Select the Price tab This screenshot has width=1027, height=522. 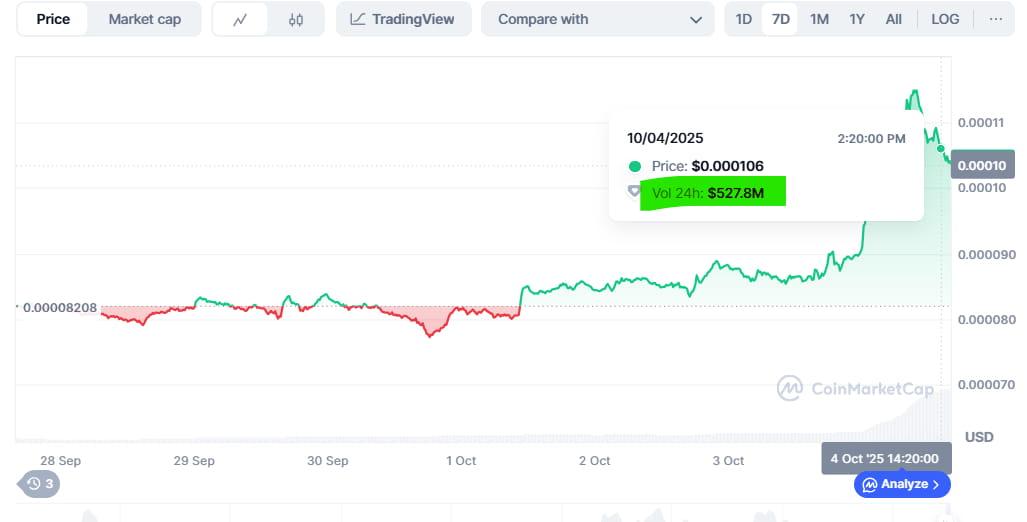tap(52, 19)
